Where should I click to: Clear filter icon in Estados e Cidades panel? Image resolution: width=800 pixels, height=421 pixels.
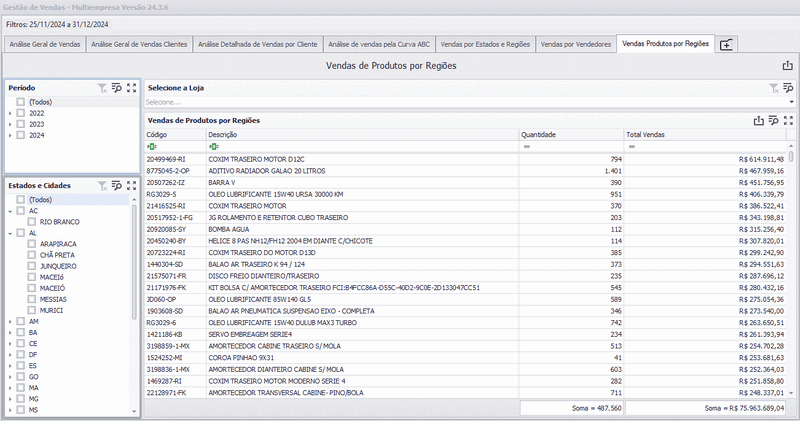[103, 186]
